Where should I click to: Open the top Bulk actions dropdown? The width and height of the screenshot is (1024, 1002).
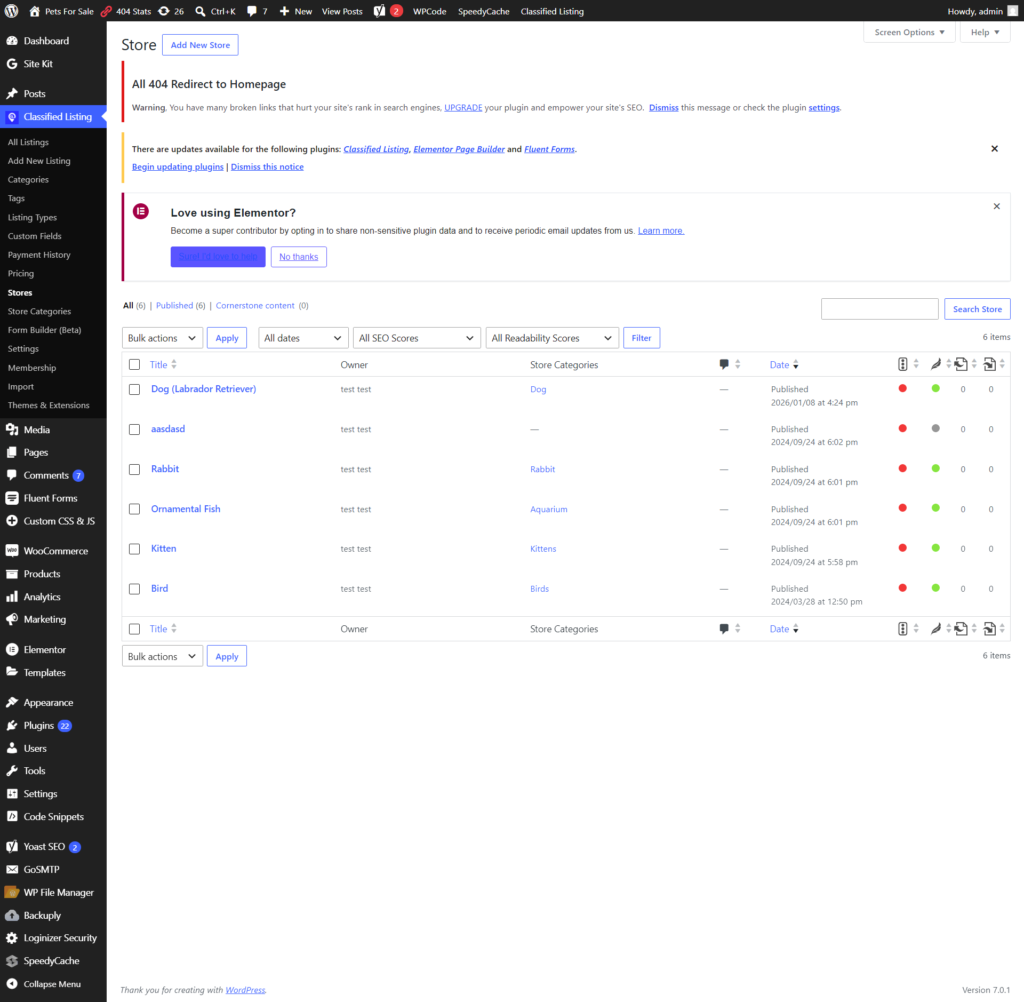(x=162, y=338)
